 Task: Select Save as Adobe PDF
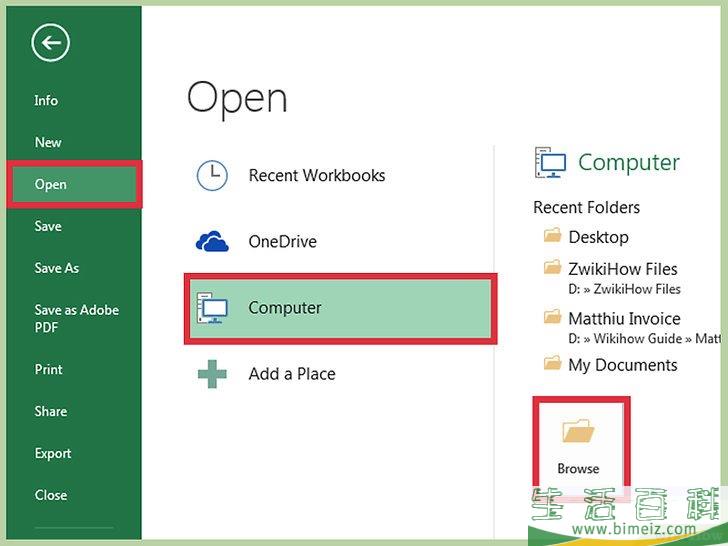(77, 318)
